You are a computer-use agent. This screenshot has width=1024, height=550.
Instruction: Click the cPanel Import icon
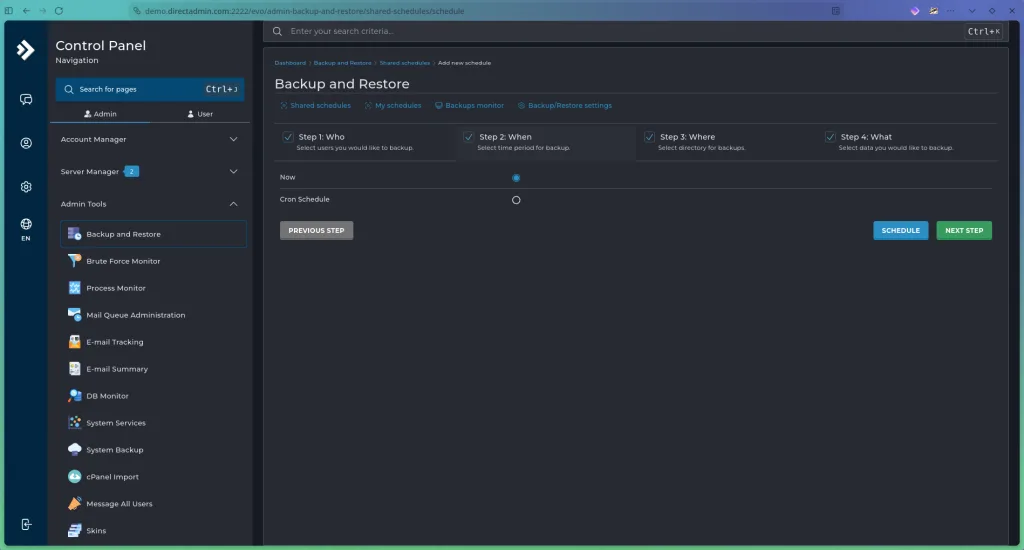pyautogui.click(x=74, y=477)
